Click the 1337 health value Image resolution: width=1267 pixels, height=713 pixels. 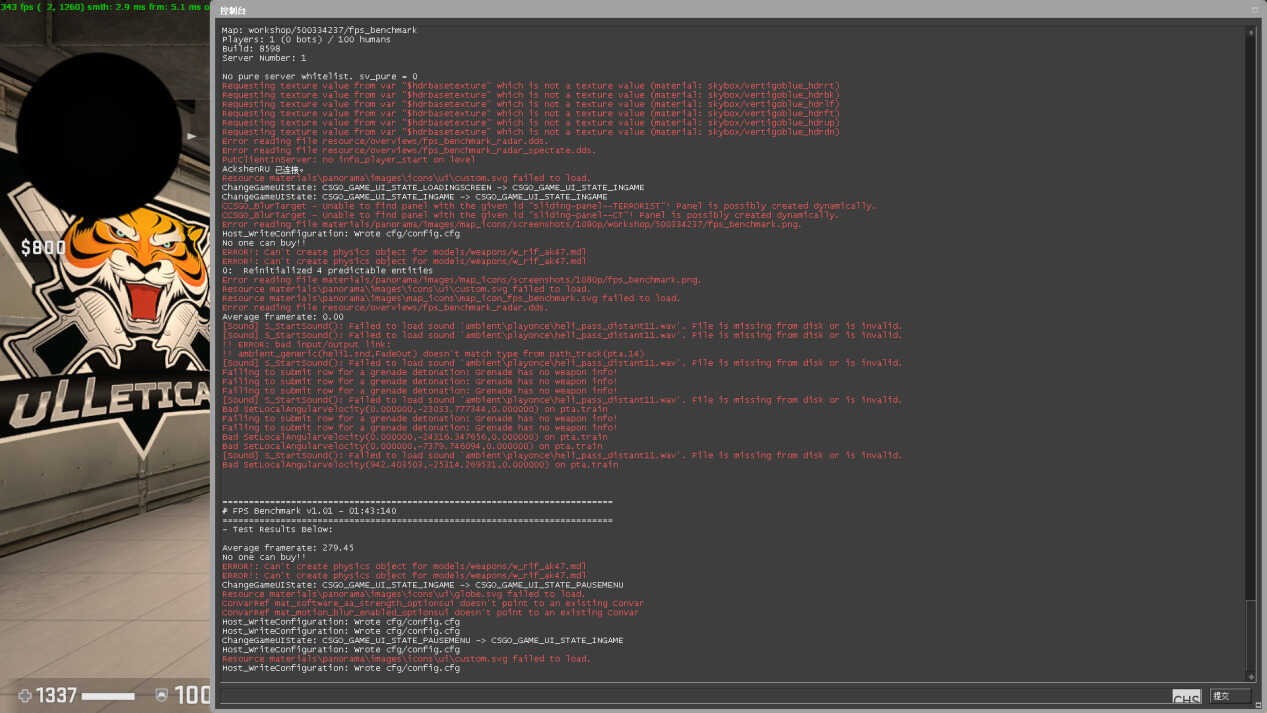pos(56,695)
